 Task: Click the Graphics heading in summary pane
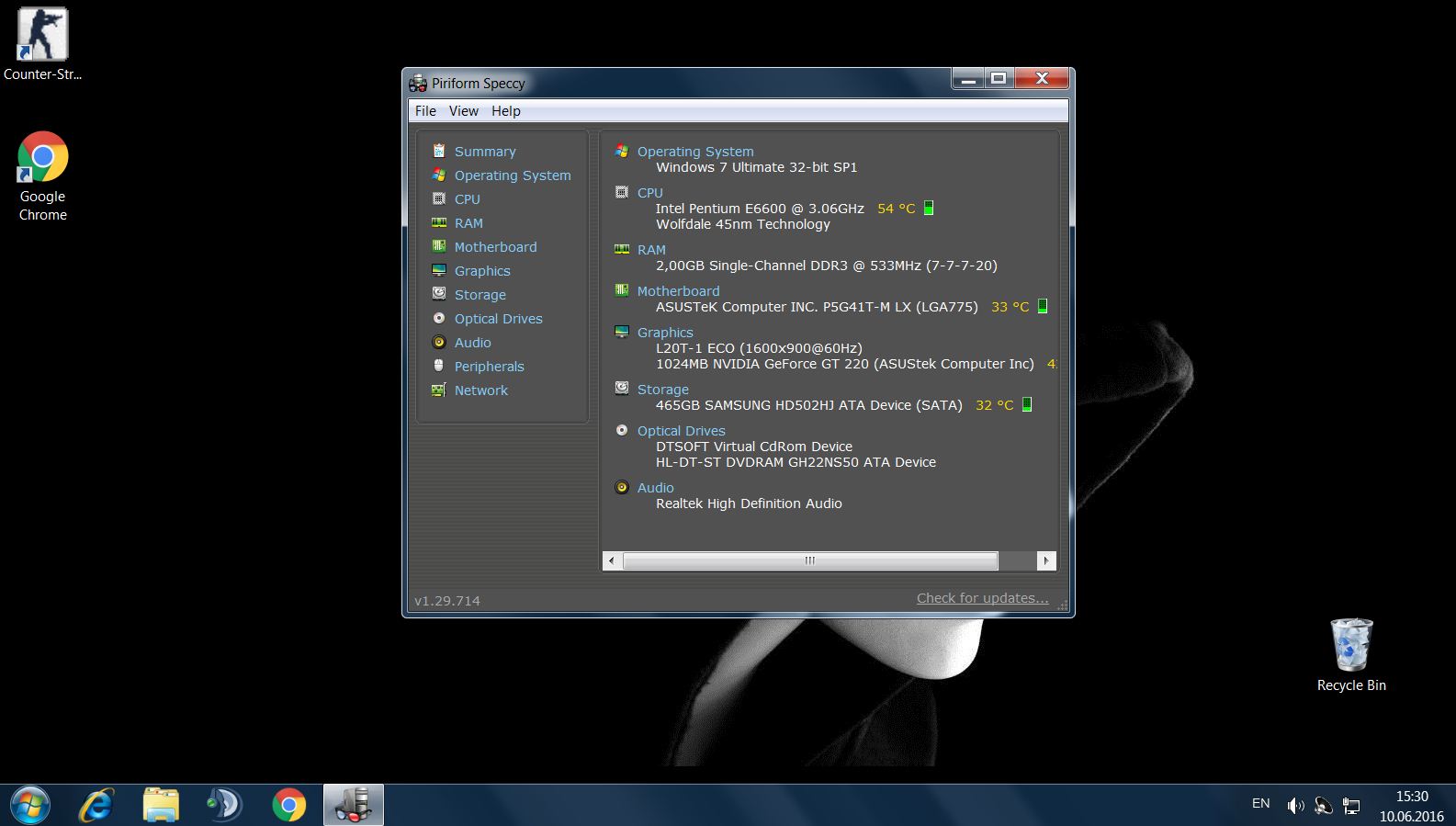coord(665,333)
